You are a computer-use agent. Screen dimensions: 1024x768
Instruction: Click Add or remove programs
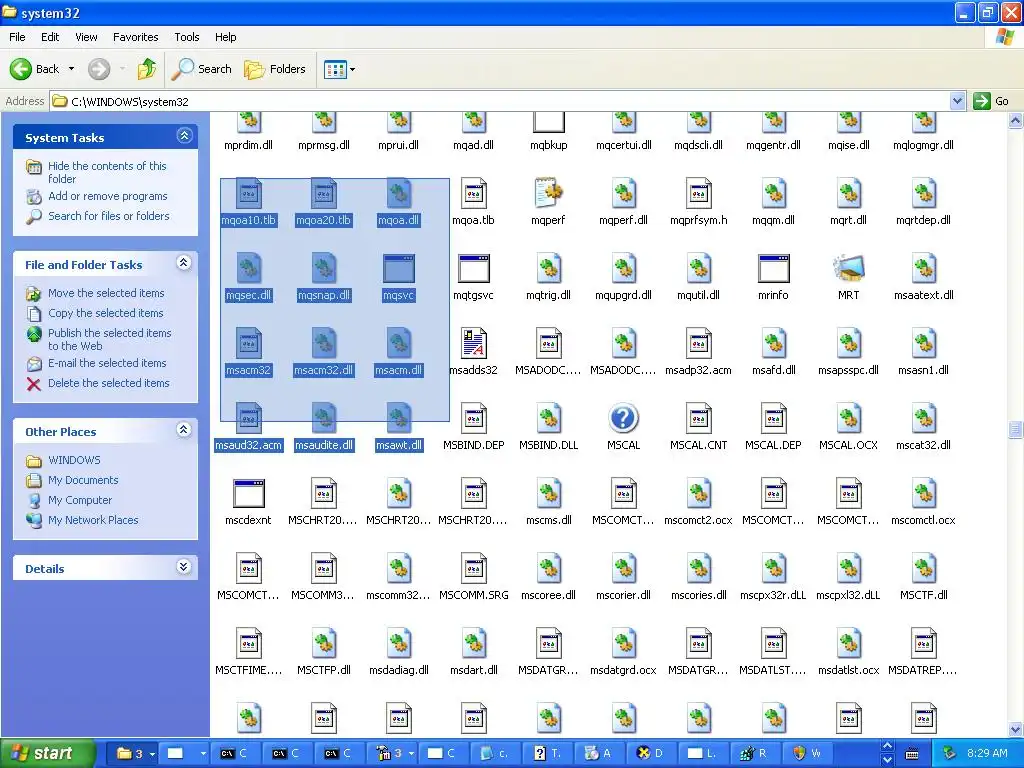(x=107, y=196)
